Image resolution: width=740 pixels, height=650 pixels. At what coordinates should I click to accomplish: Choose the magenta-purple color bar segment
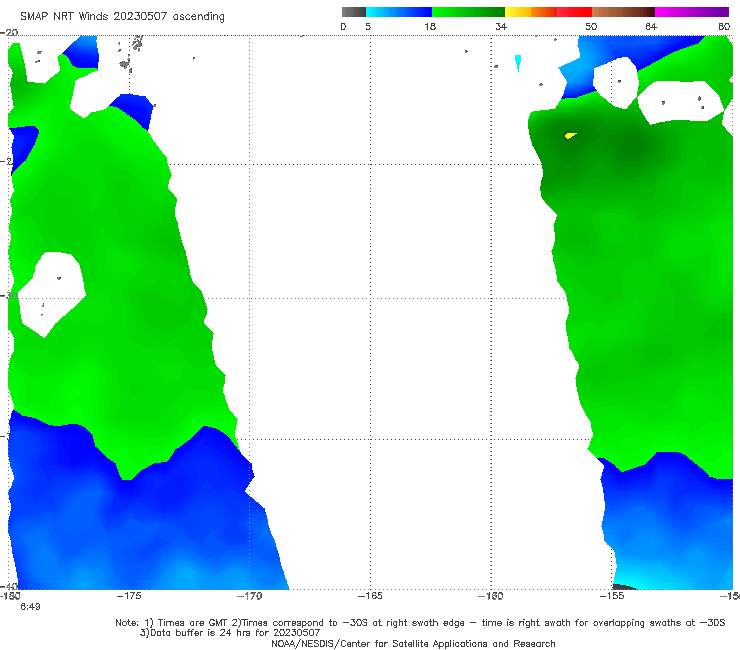(x=692, y=12)
